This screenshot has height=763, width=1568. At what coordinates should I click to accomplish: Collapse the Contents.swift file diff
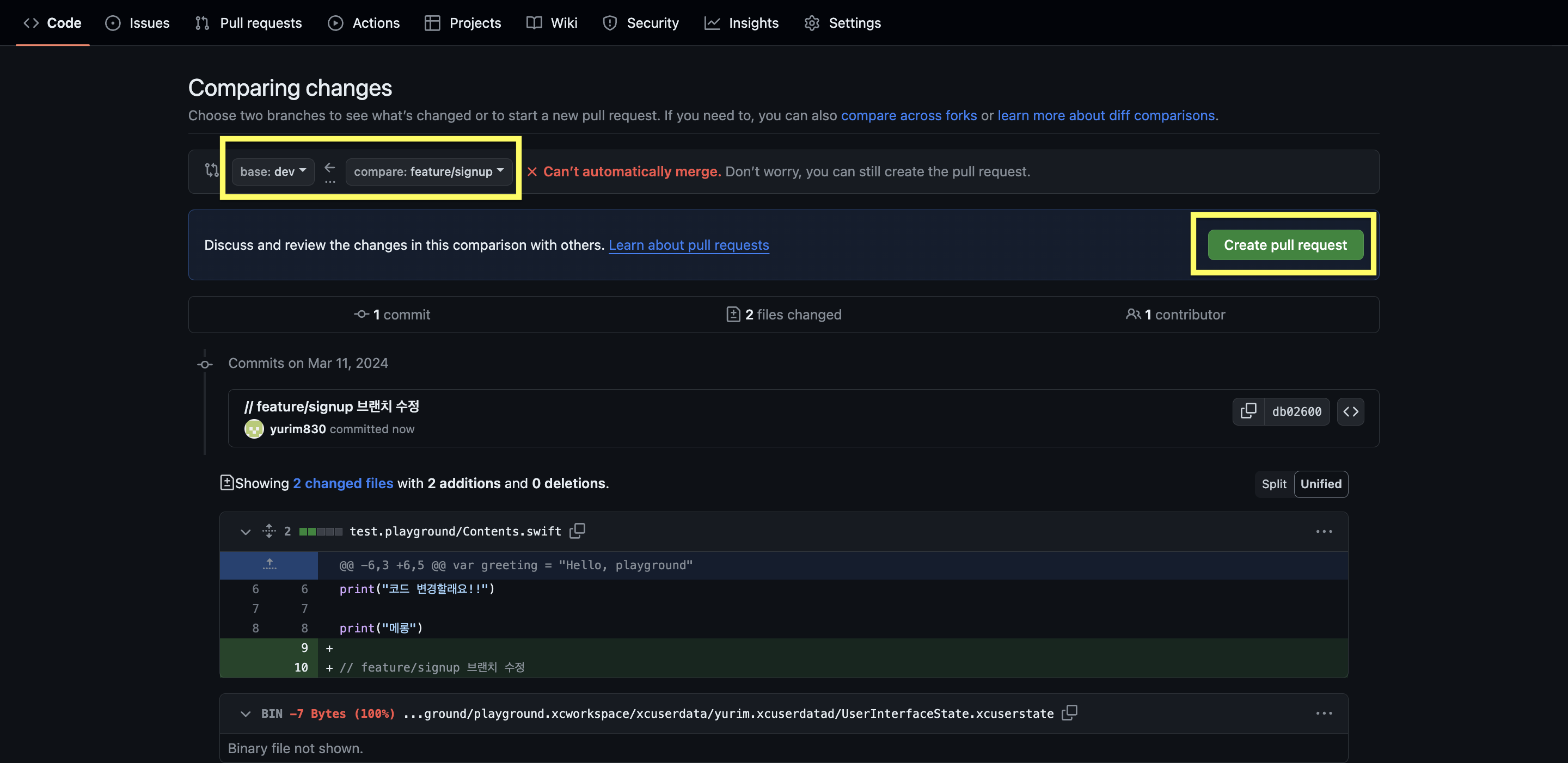pos(246,532)
